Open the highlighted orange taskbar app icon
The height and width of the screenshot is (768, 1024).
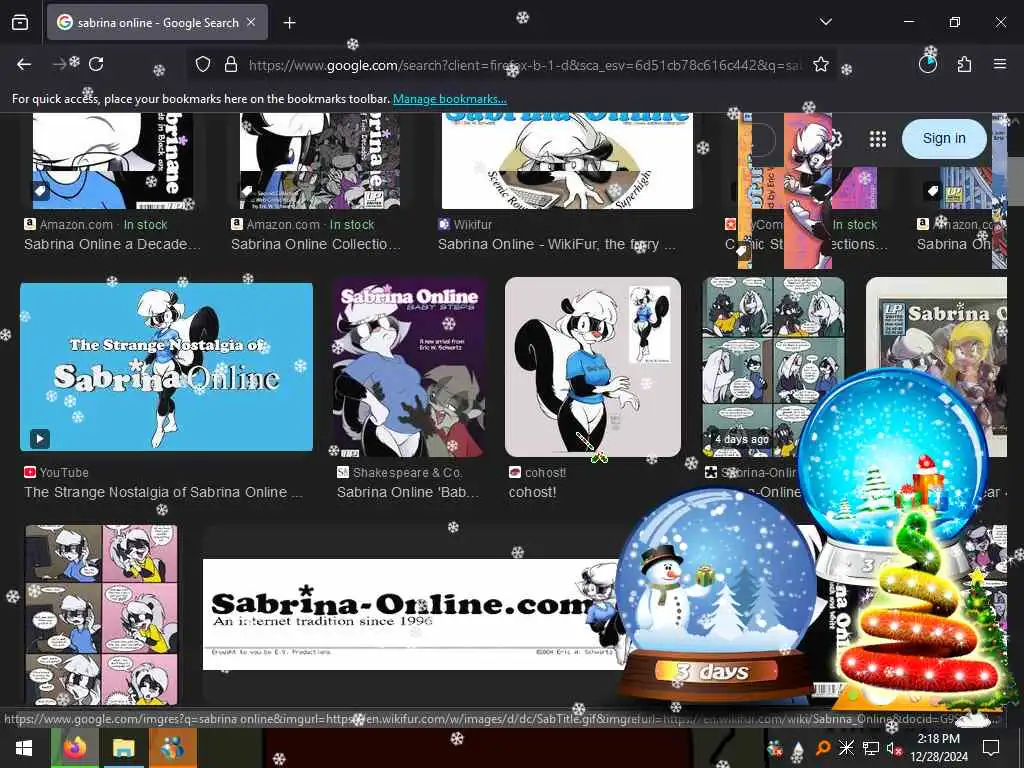click(x=172, y=748)
